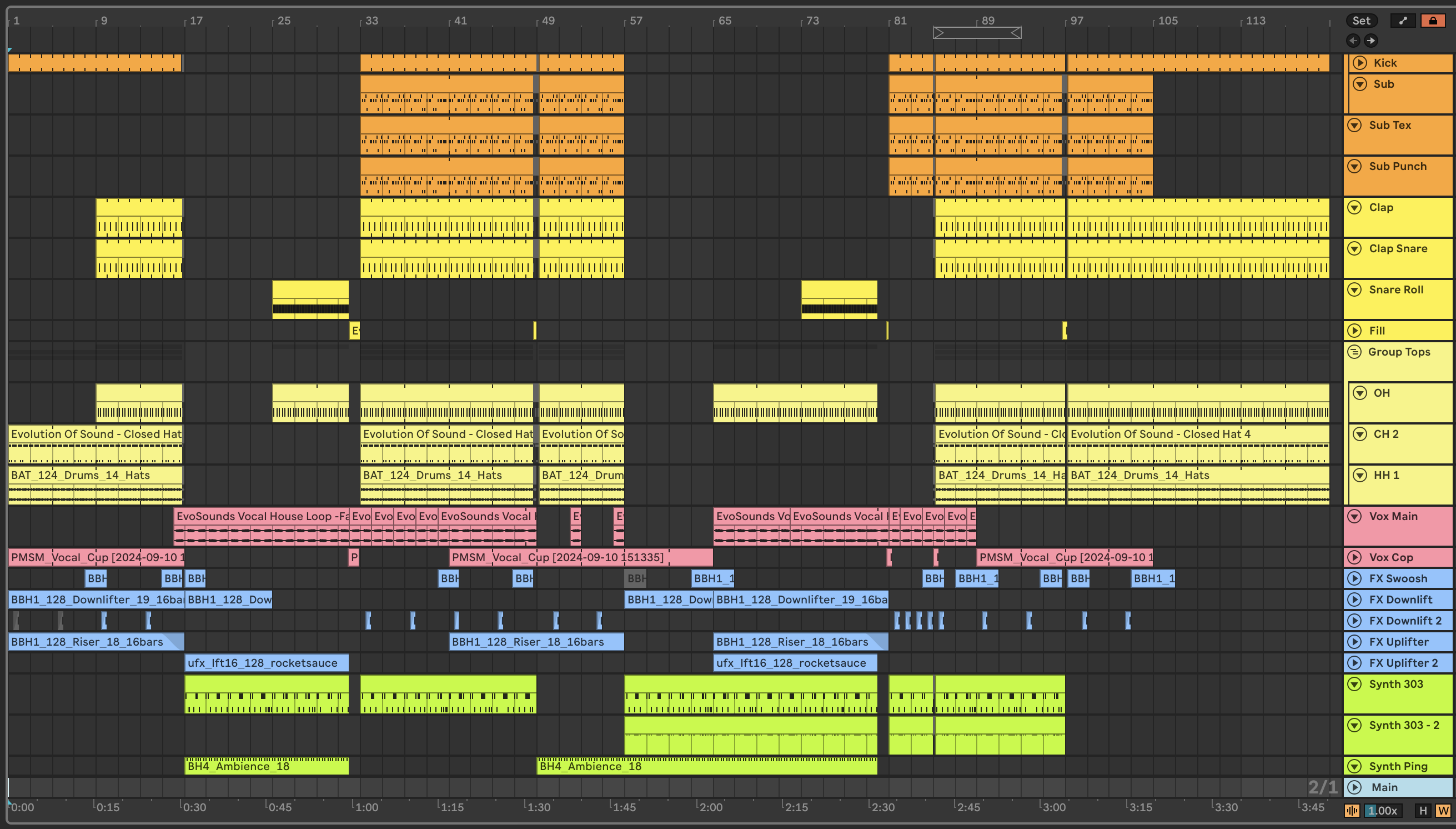Toggle the audio waveform icon at bottom right
Image resolution: width=1456 pixels, height=829 pixels.
click(1352, 810)
